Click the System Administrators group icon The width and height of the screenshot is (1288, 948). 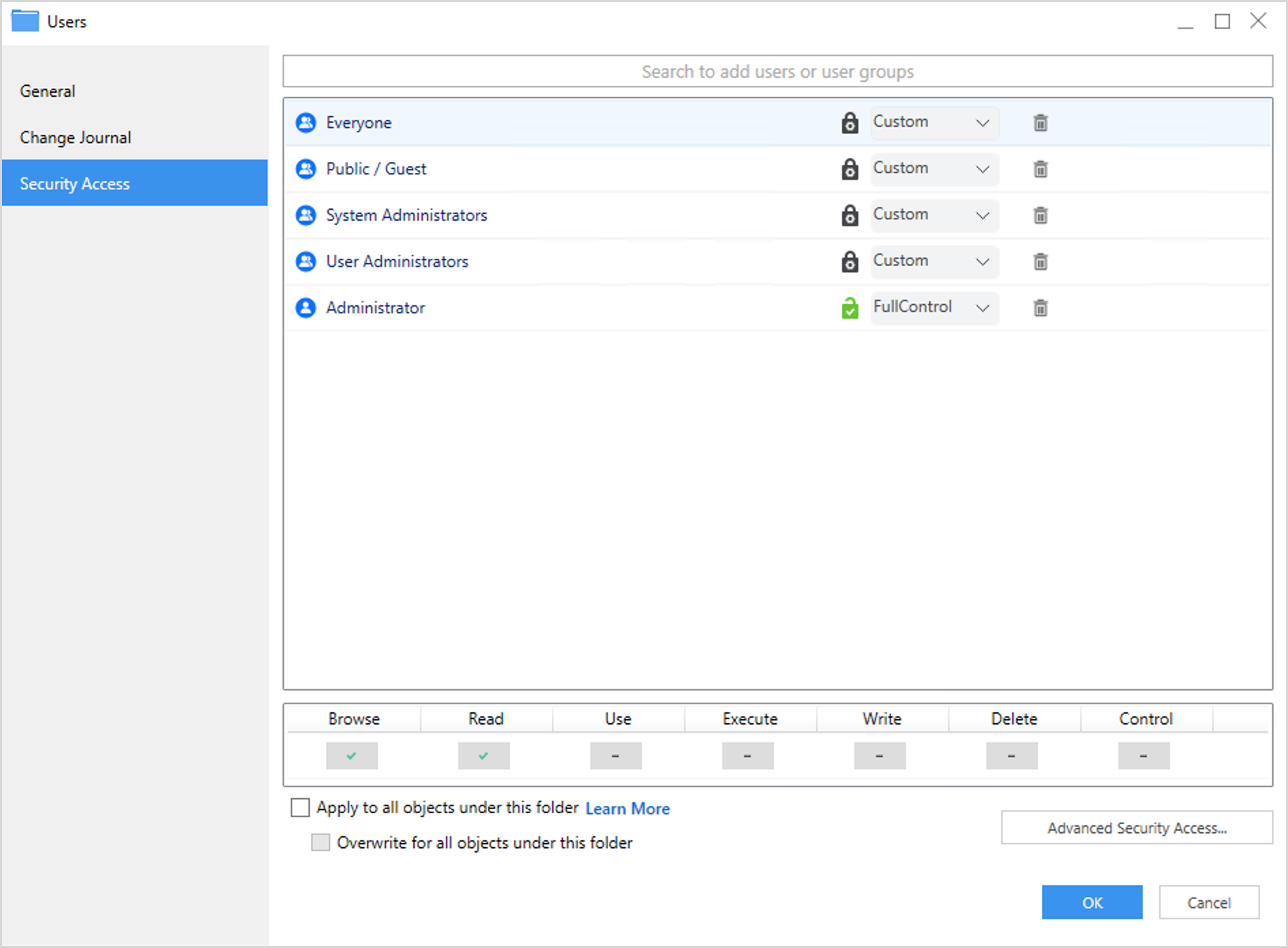tap(306, 215)
